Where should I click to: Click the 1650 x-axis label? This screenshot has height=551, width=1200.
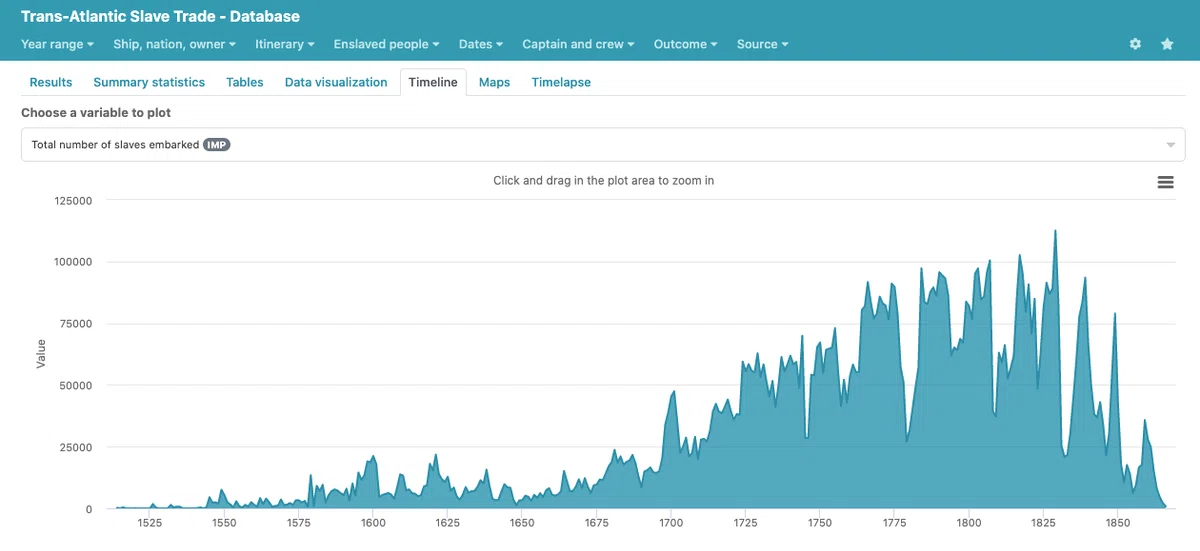(x=521, y=523)
